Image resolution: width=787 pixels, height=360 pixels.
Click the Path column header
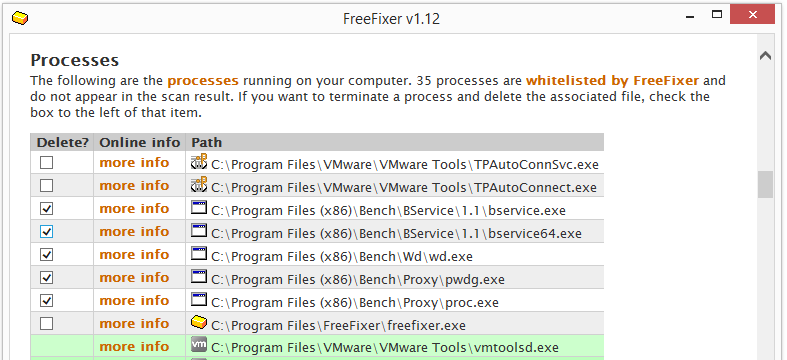[395, 142]
